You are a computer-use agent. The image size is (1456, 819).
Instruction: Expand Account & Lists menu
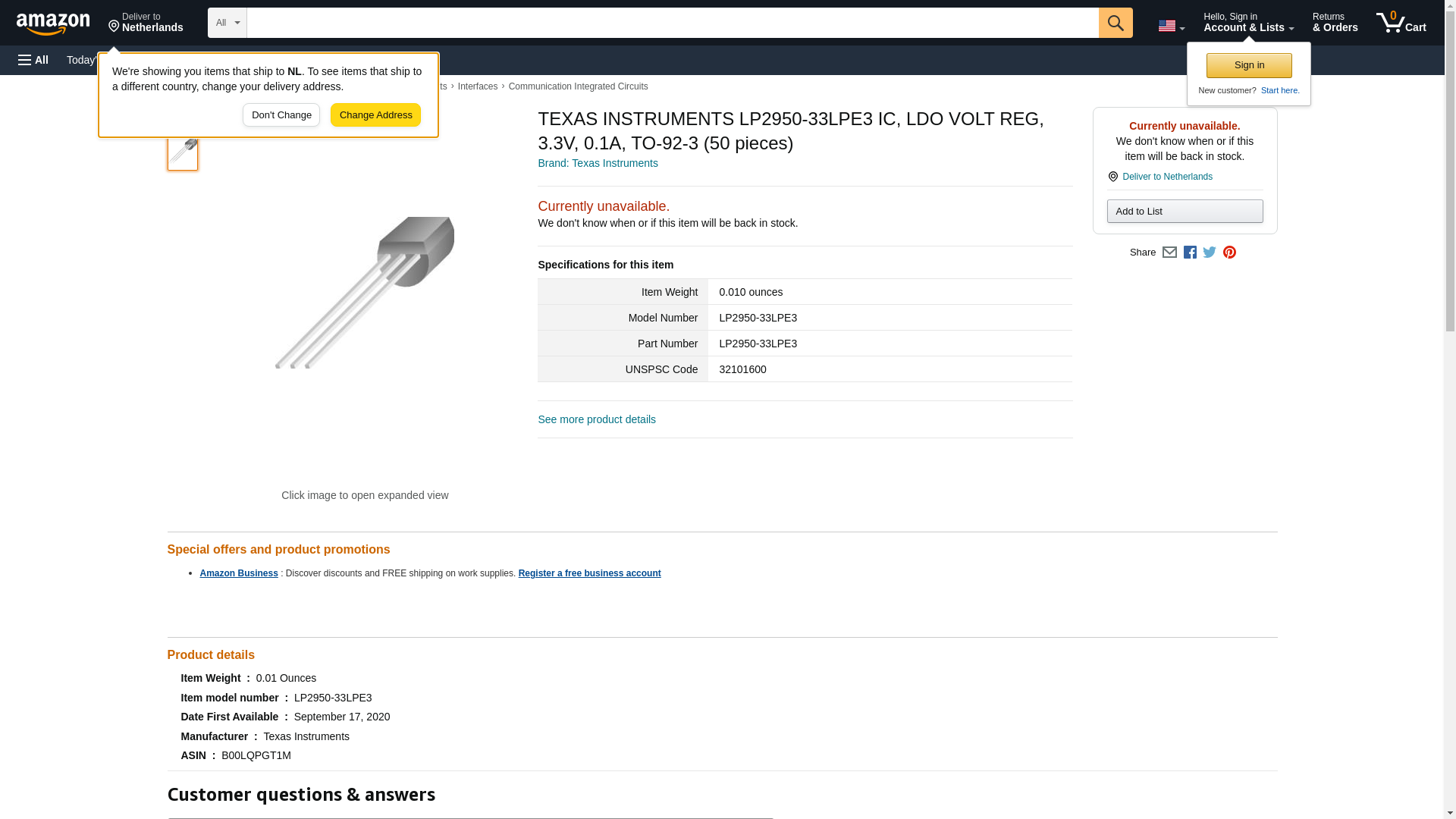tap(1248, 23)
